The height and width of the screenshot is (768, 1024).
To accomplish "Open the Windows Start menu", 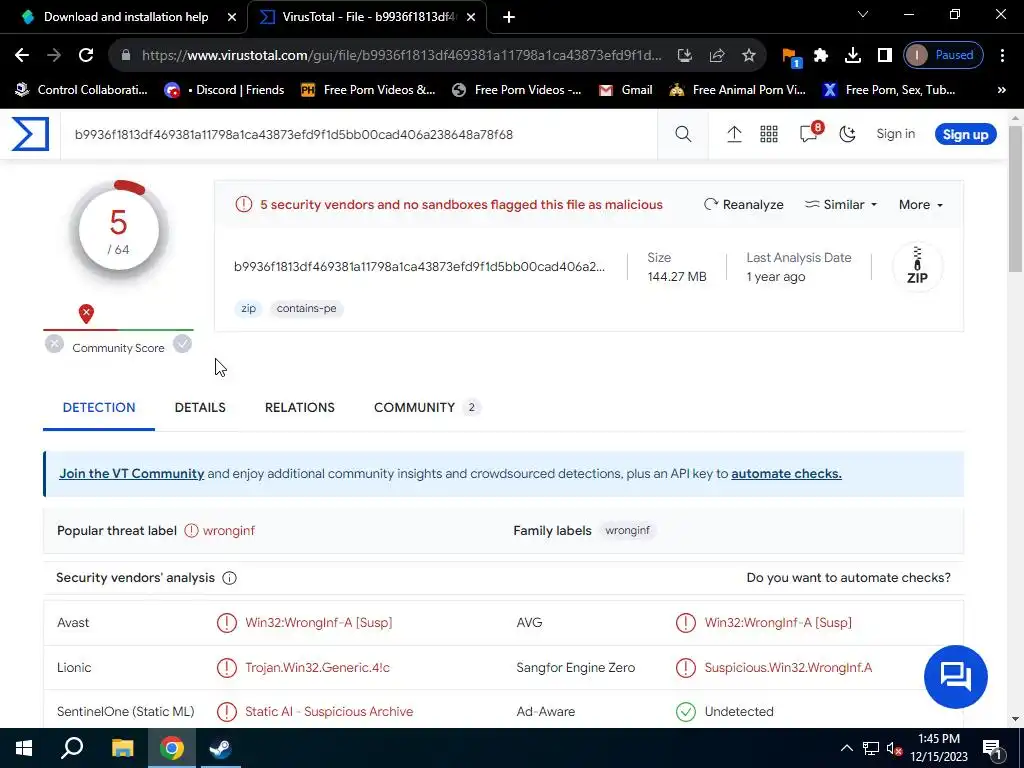I will point(24,748).
